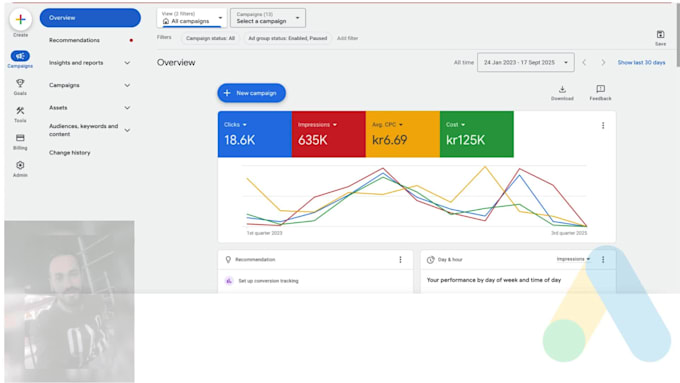
Task: Go to previous date range arrow
Action: [x=584, y=62]
